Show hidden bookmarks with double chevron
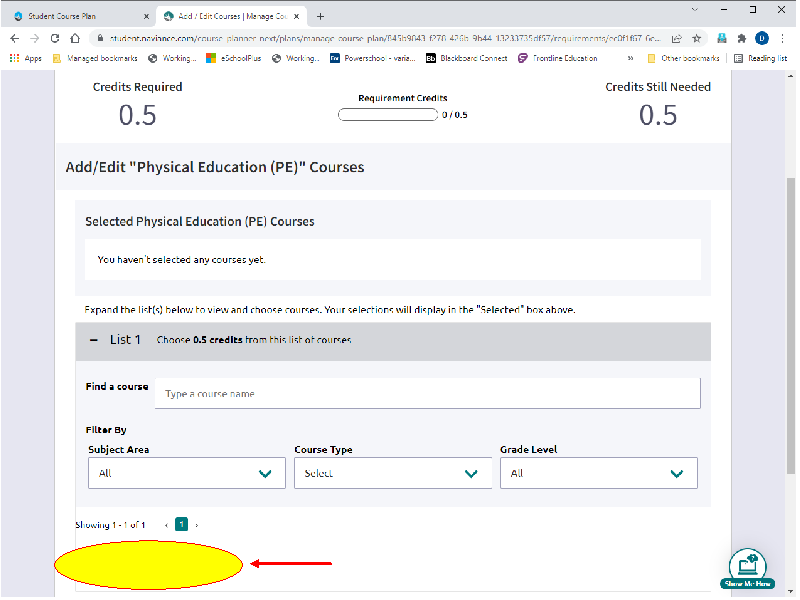The height and width of the screenshot is (600, 800). pyautogui.click(x=631, y=58)
